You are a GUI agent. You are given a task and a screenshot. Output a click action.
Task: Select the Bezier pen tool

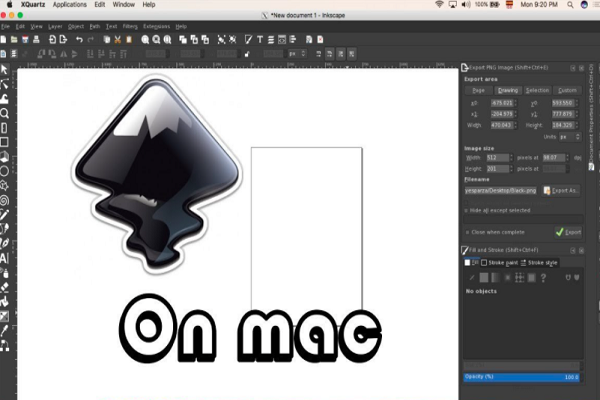click(4, 229)
